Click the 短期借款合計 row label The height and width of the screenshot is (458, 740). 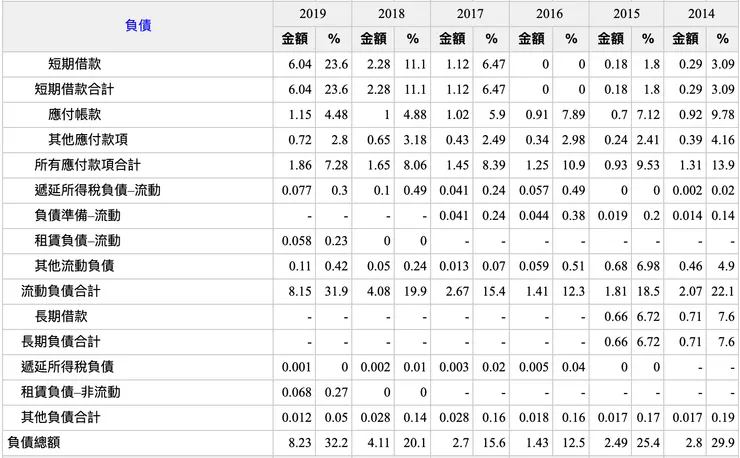click(x=74, y=89)
